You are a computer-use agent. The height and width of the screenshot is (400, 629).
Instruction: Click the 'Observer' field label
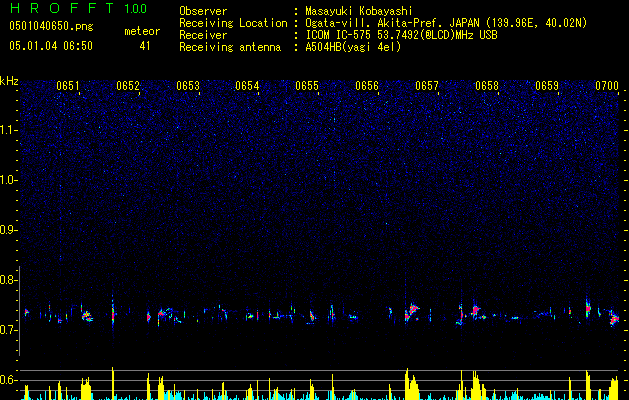pos(203,11)
